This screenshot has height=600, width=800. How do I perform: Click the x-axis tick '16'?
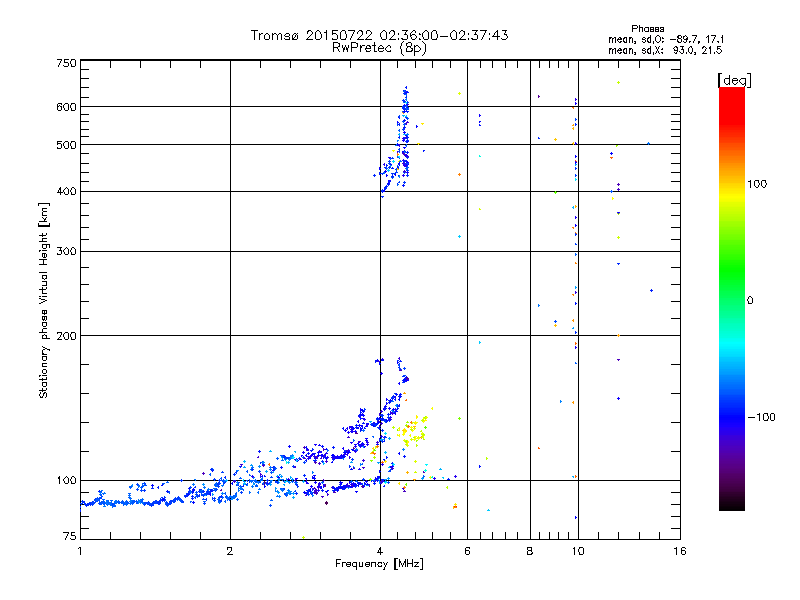click(680, 551)
